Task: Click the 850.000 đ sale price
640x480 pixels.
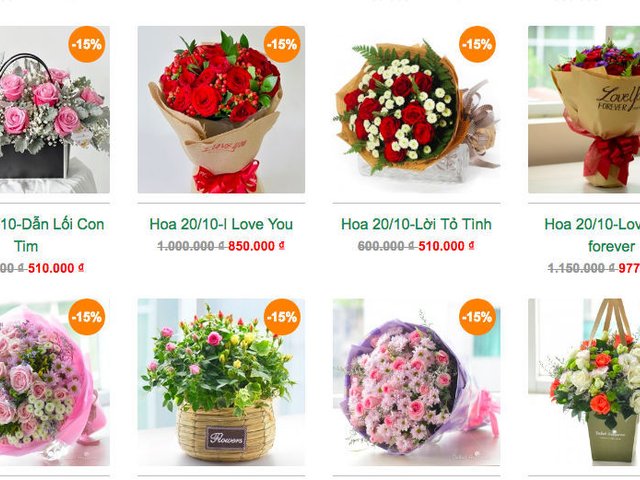Action: pos(256,246)
